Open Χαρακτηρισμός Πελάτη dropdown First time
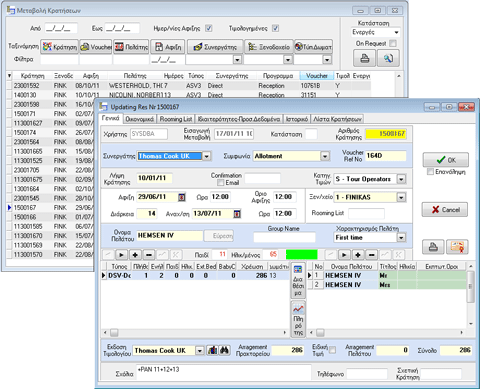Viewport: 480px width, 389px height. point(401,238)
